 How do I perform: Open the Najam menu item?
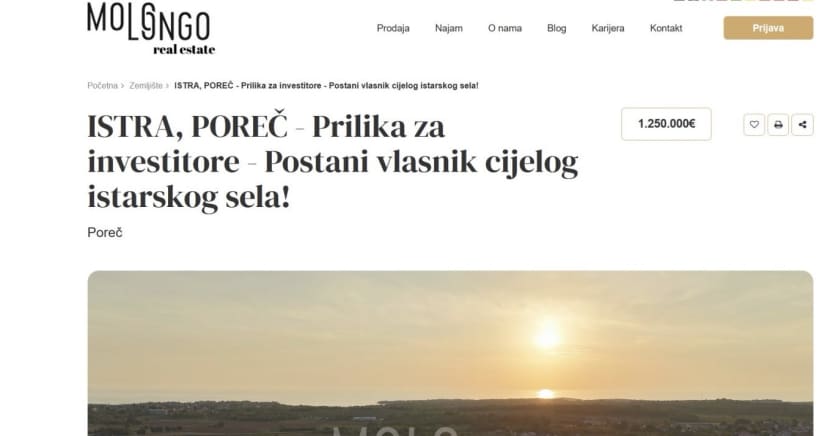click(448, 28)
